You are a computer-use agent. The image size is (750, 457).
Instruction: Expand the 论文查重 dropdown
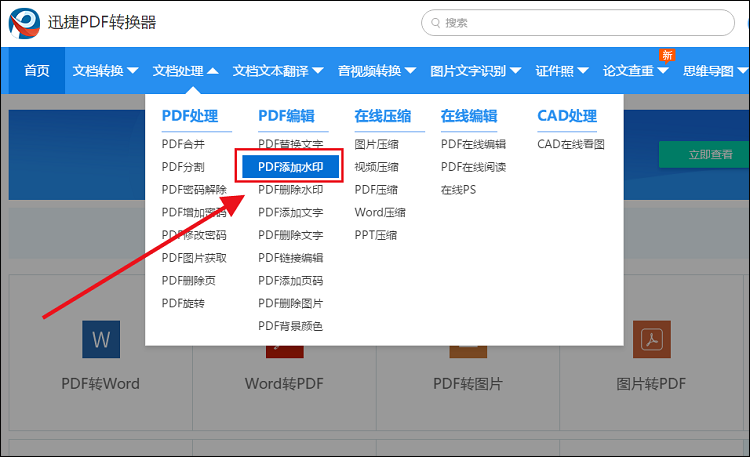[x=635, y=71]
